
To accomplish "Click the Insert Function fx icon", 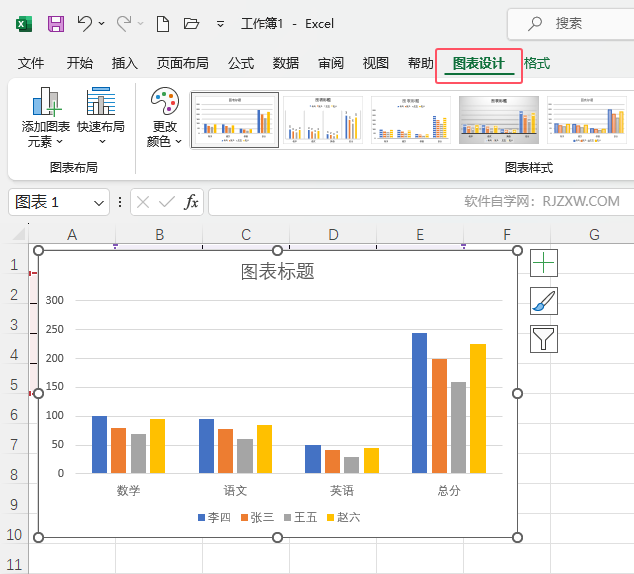I will click(x=191, y=202).
